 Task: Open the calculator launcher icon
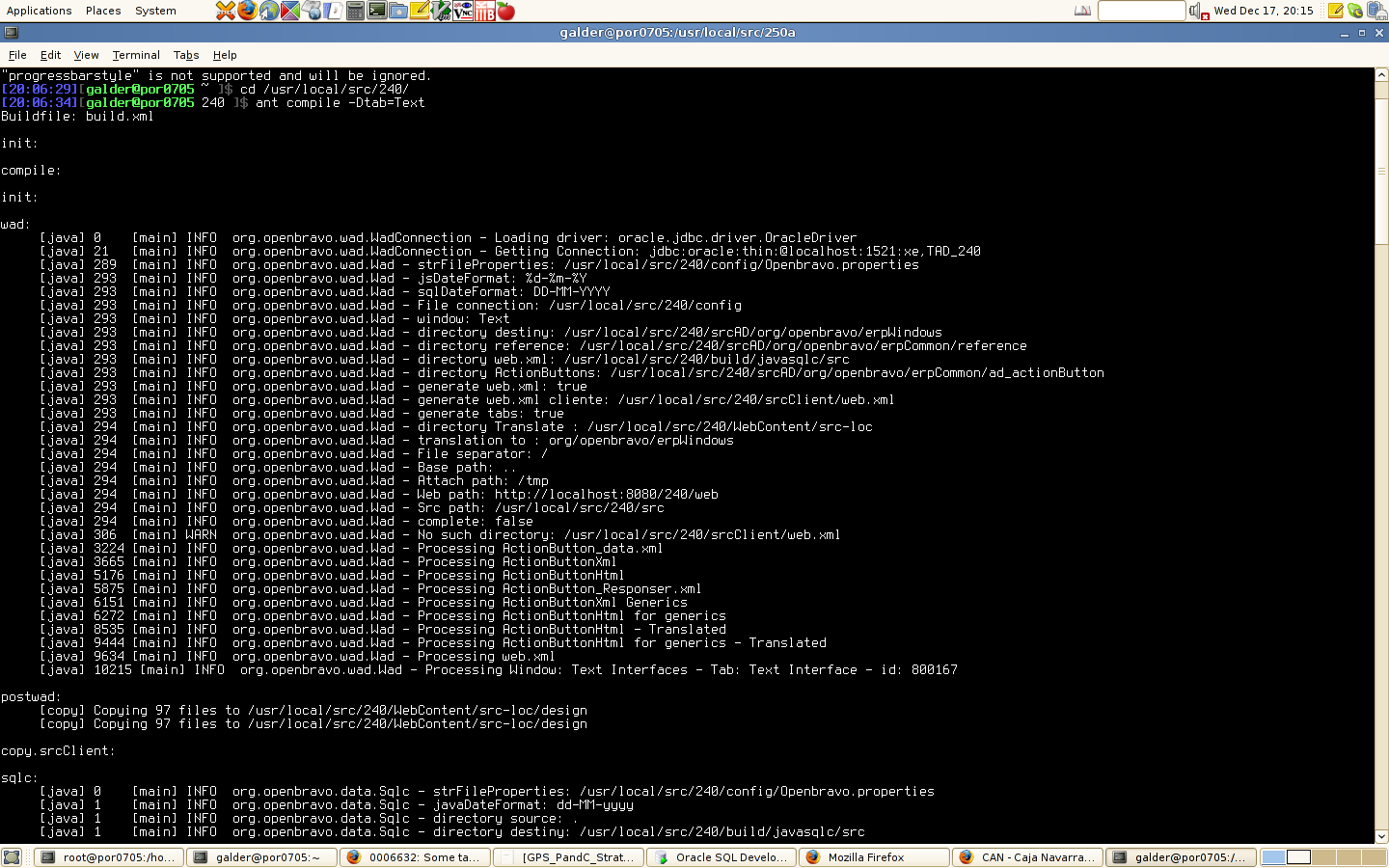355,11
